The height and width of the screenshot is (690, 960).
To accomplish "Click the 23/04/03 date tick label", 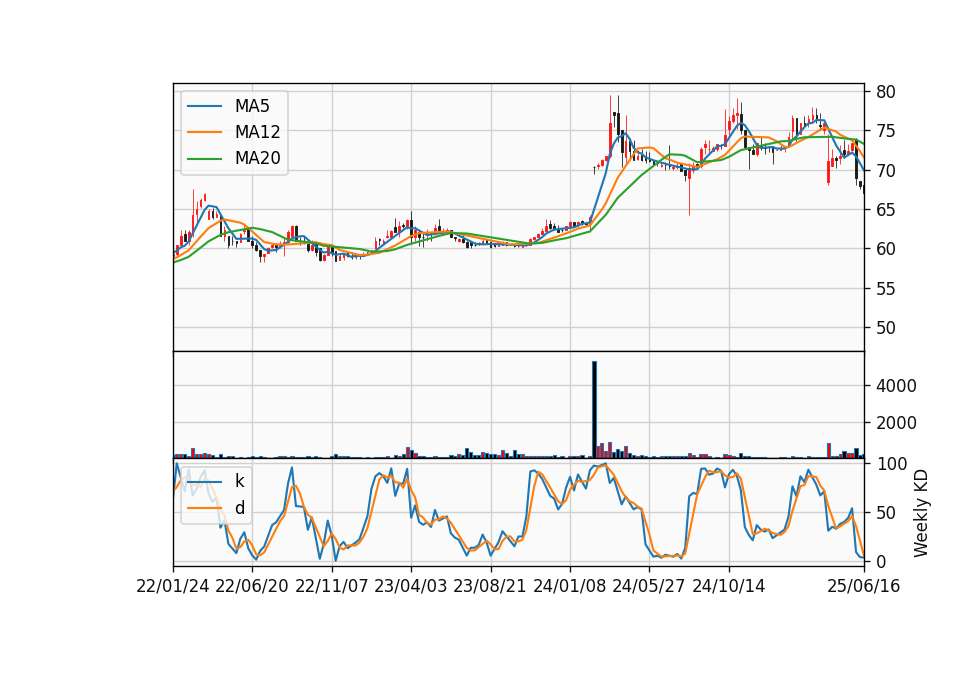I will (x=411, y=587).
